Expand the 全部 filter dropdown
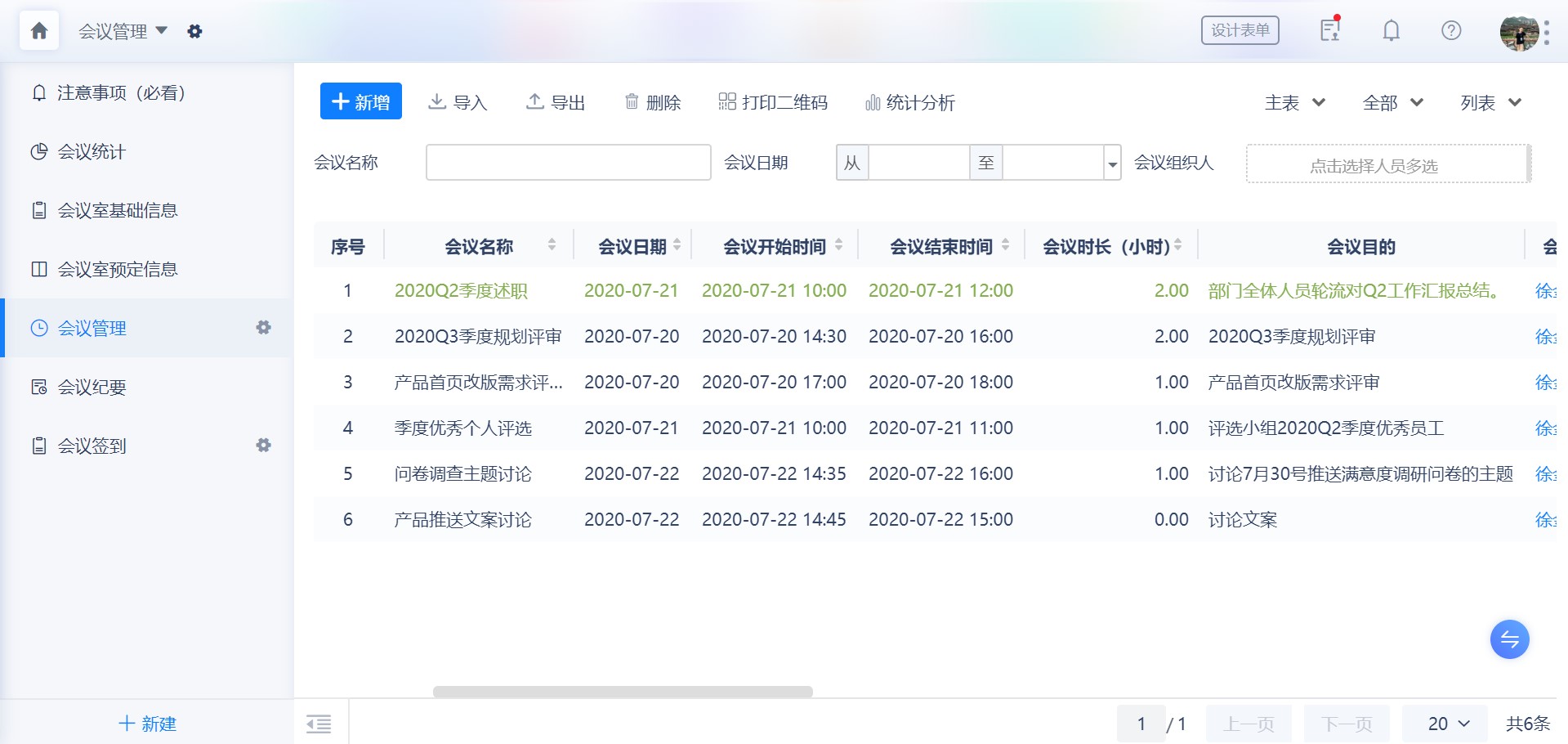Viewport: 1568px width, 744px height. 1393,103
